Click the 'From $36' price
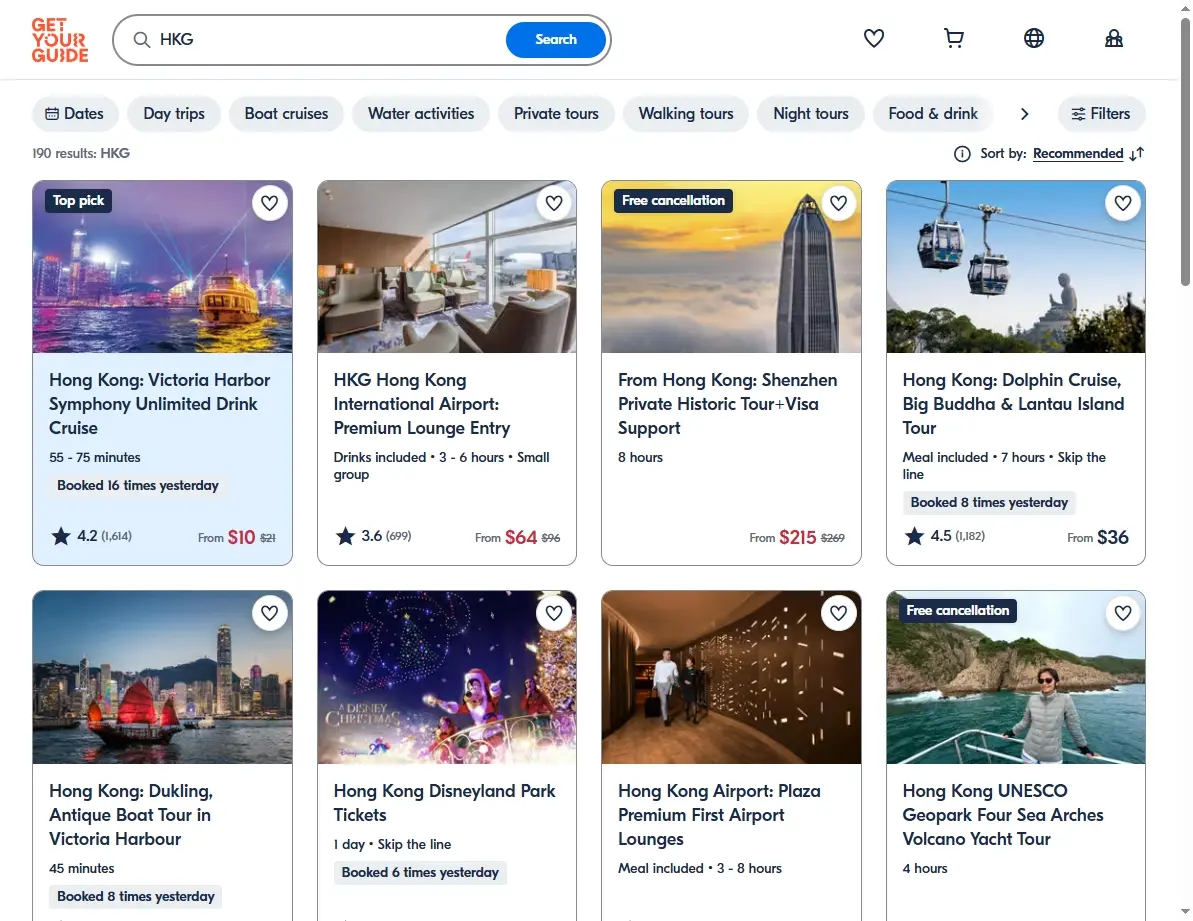Image resolution: width=1193 pixels, height=921 pixels. tap(1098, 538)
